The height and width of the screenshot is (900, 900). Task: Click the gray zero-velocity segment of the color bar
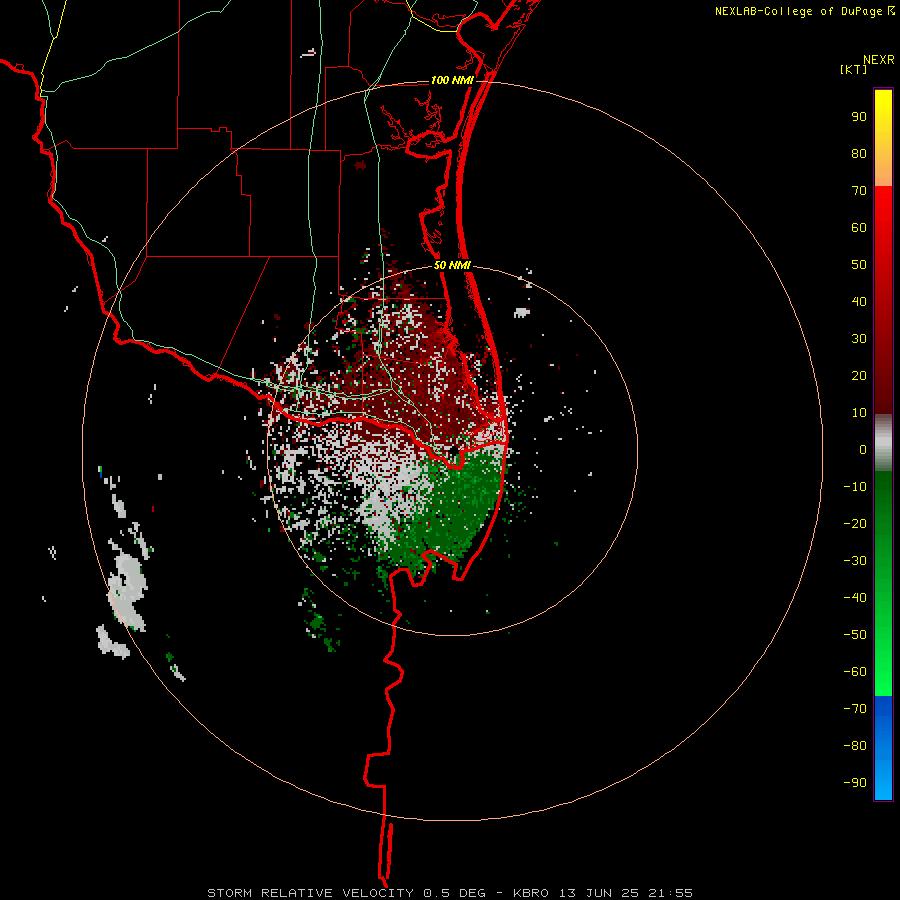pos(883,443)
